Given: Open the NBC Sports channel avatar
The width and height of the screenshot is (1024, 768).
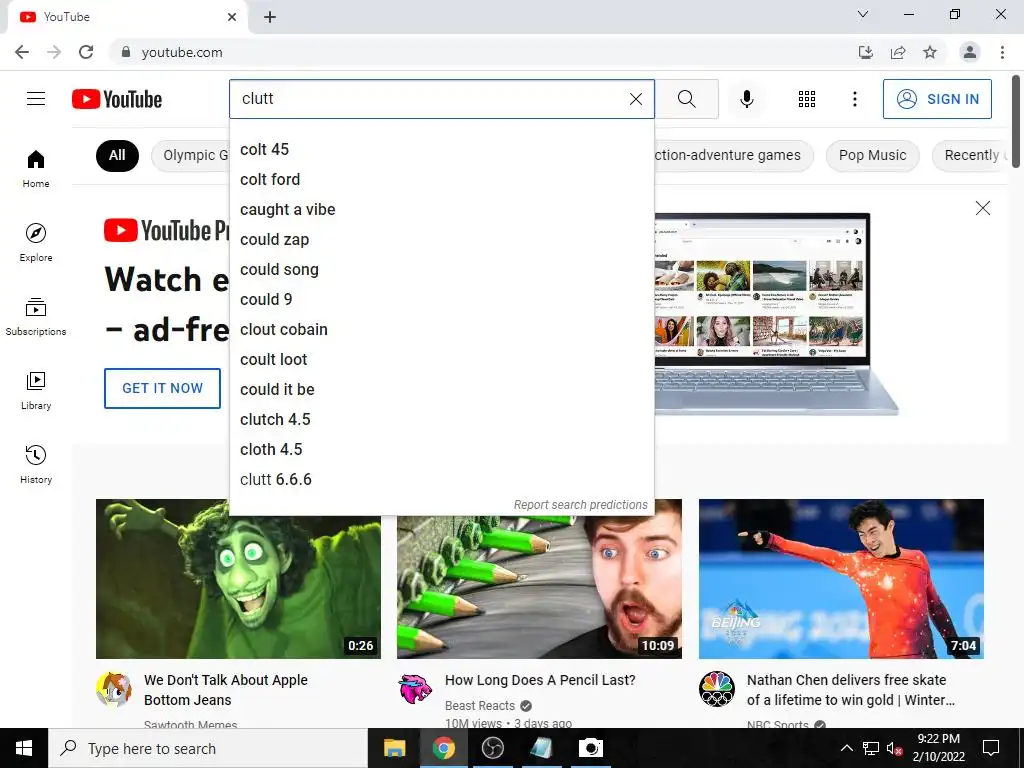Looking at the screenshot, I should click(717, 690).
